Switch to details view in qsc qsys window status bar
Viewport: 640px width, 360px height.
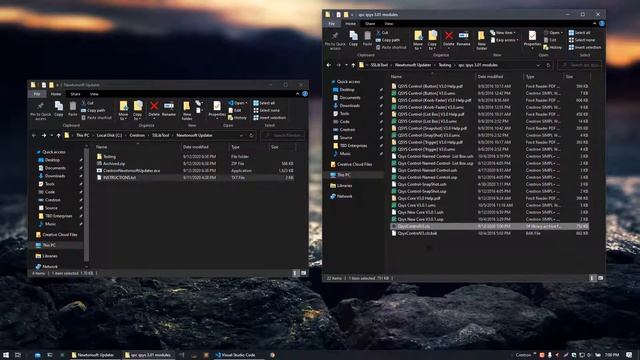click(592, 278)
